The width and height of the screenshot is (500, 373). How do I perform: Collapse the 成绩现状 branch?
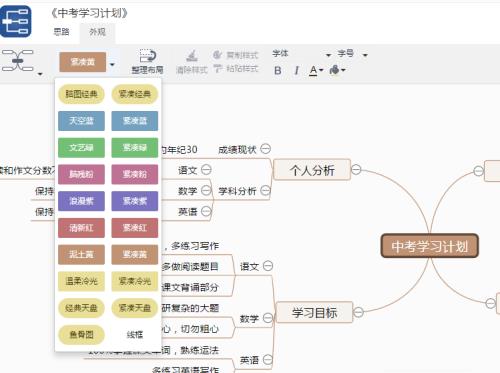click(x=266, y=149)
